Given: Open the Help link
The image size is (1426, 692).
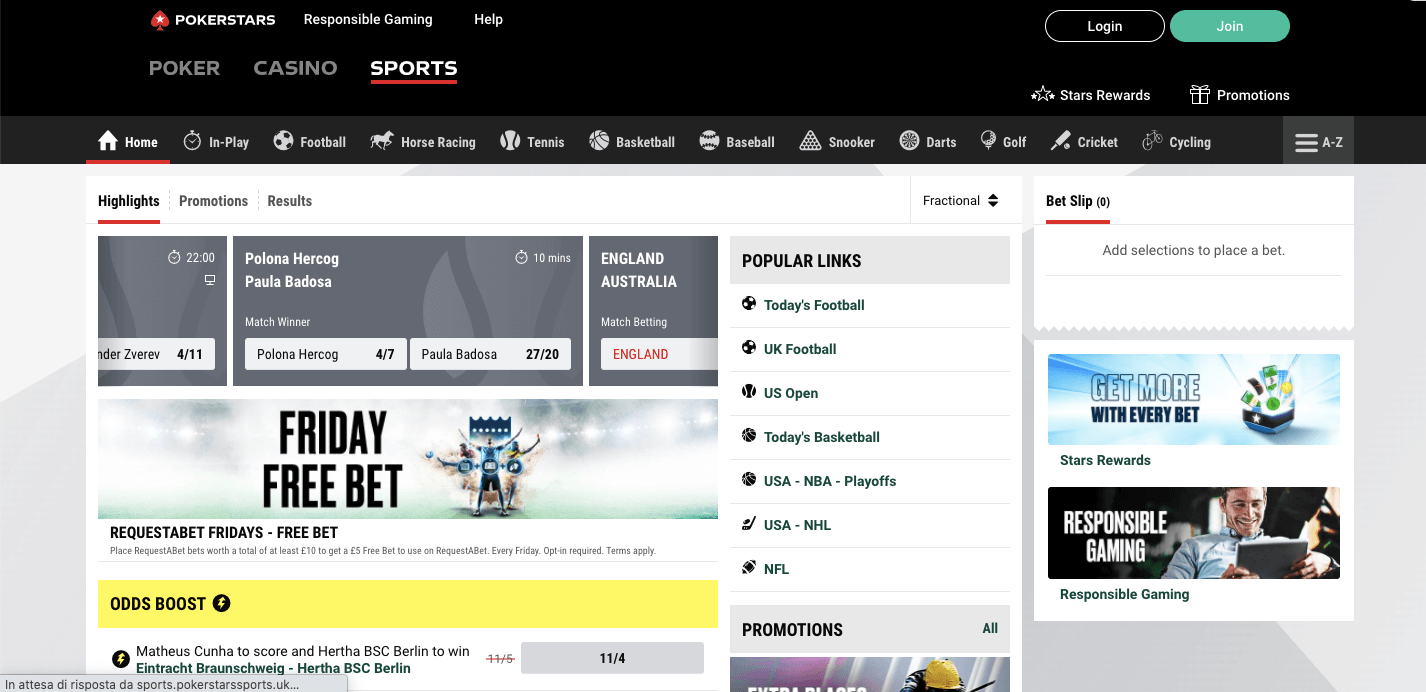Looking at the screenshot, I should (488, 19).
